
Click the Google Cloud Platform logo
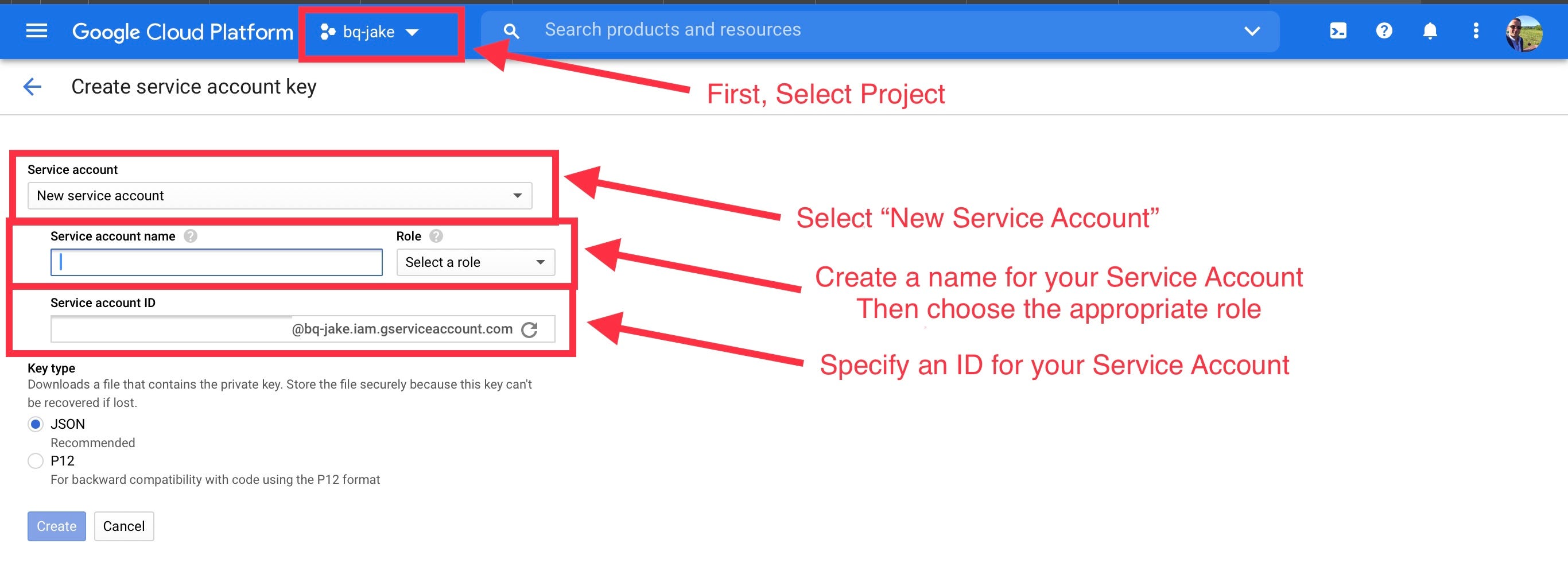click(x=183, y=32)
